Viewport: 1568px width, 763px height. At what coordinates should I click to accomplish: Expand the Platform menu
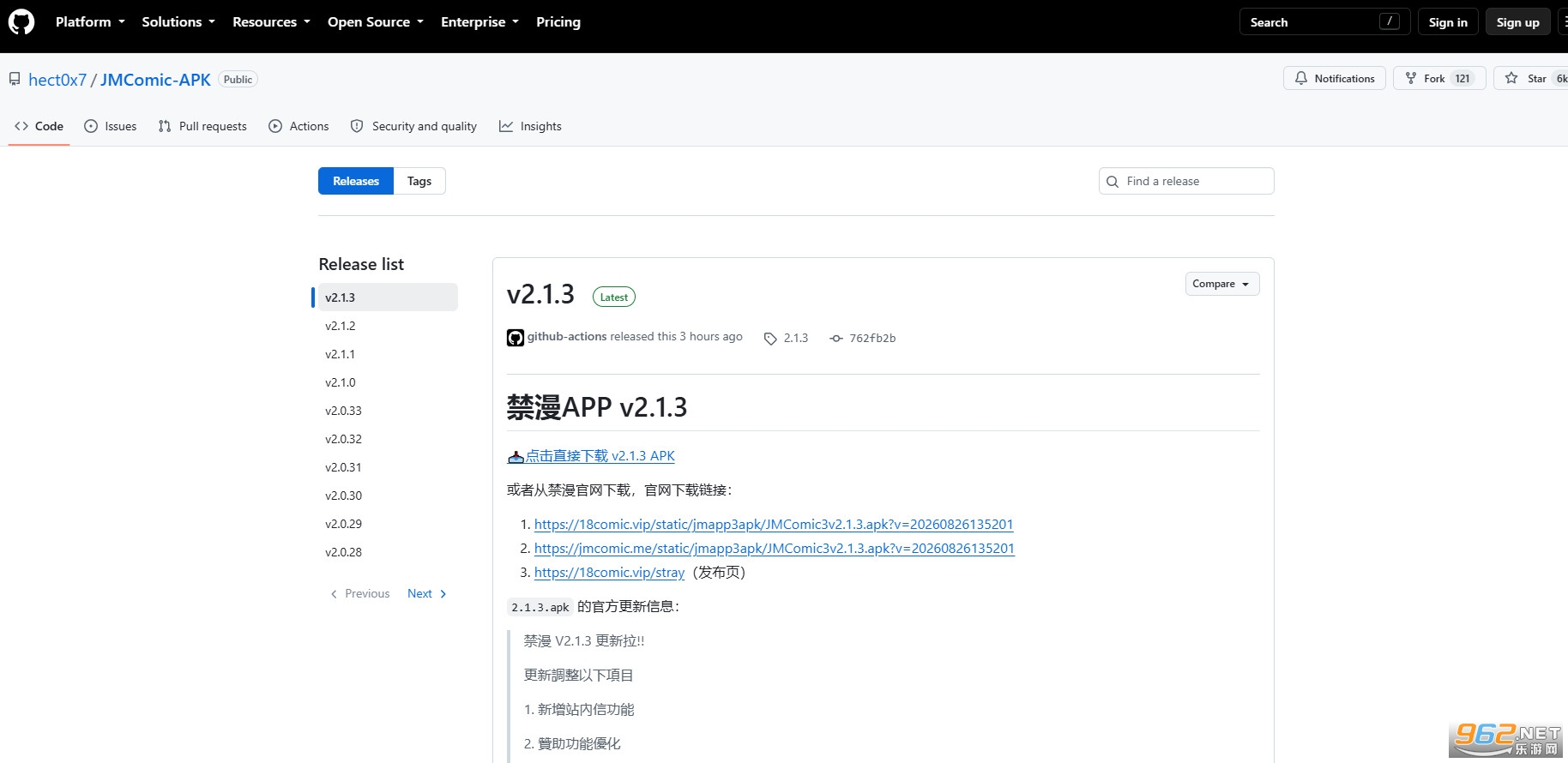point(90,22)
